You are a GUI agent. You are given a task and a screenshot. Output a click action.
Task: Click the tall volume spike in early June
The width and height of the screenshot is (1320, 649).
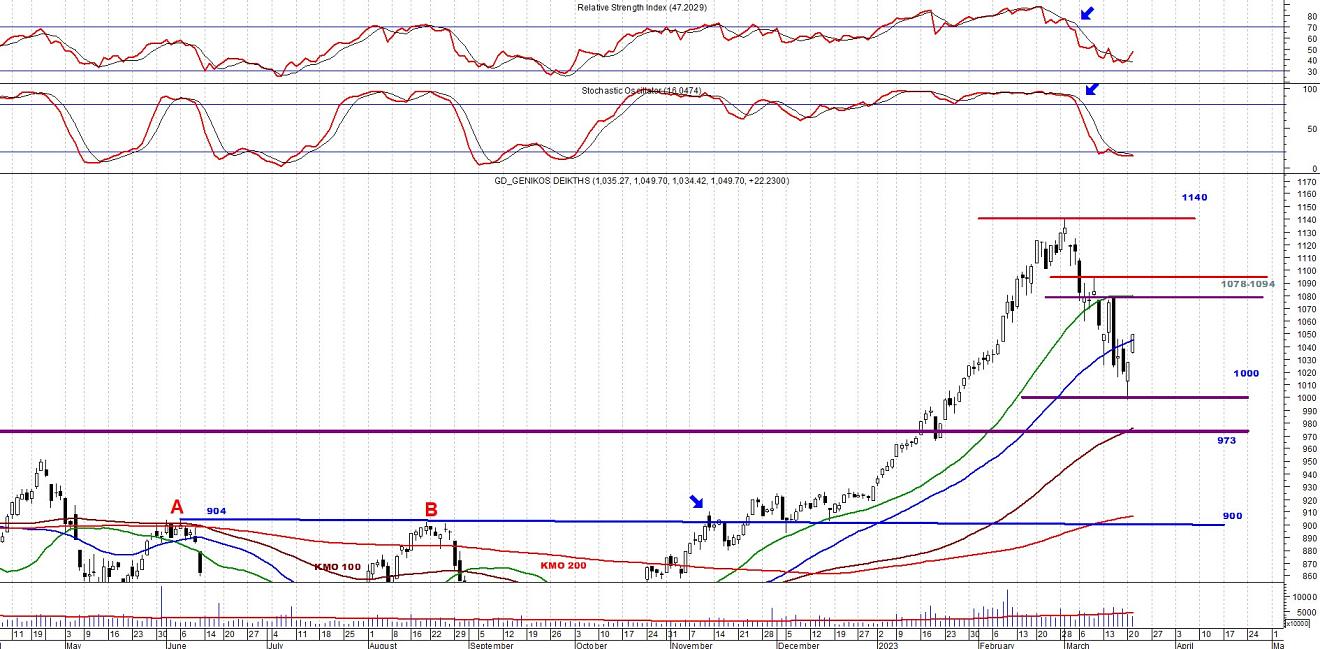click(162, 604)
